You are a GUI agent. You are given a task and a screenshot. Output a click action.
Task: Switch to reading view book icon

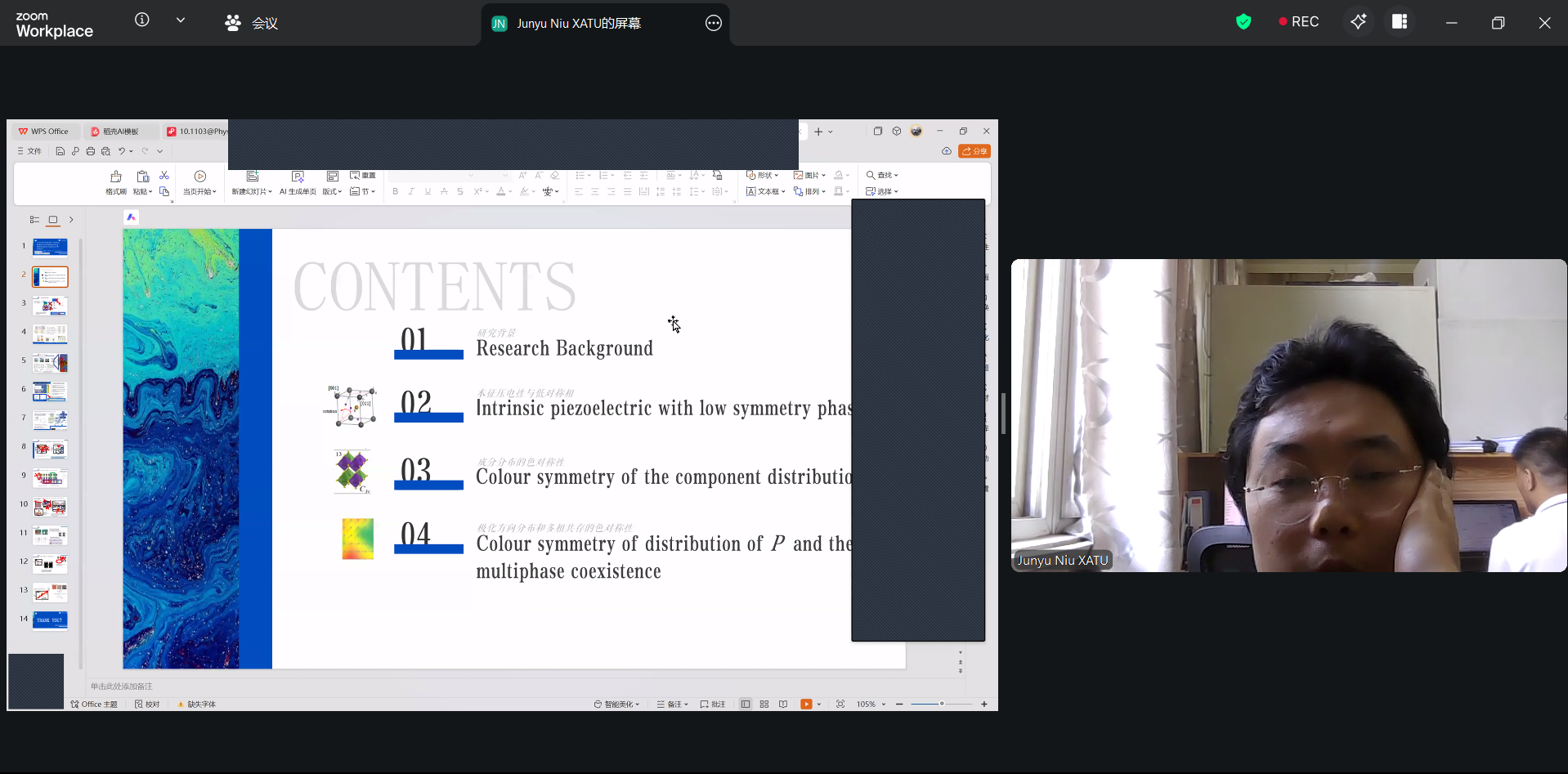coord(783,704)
